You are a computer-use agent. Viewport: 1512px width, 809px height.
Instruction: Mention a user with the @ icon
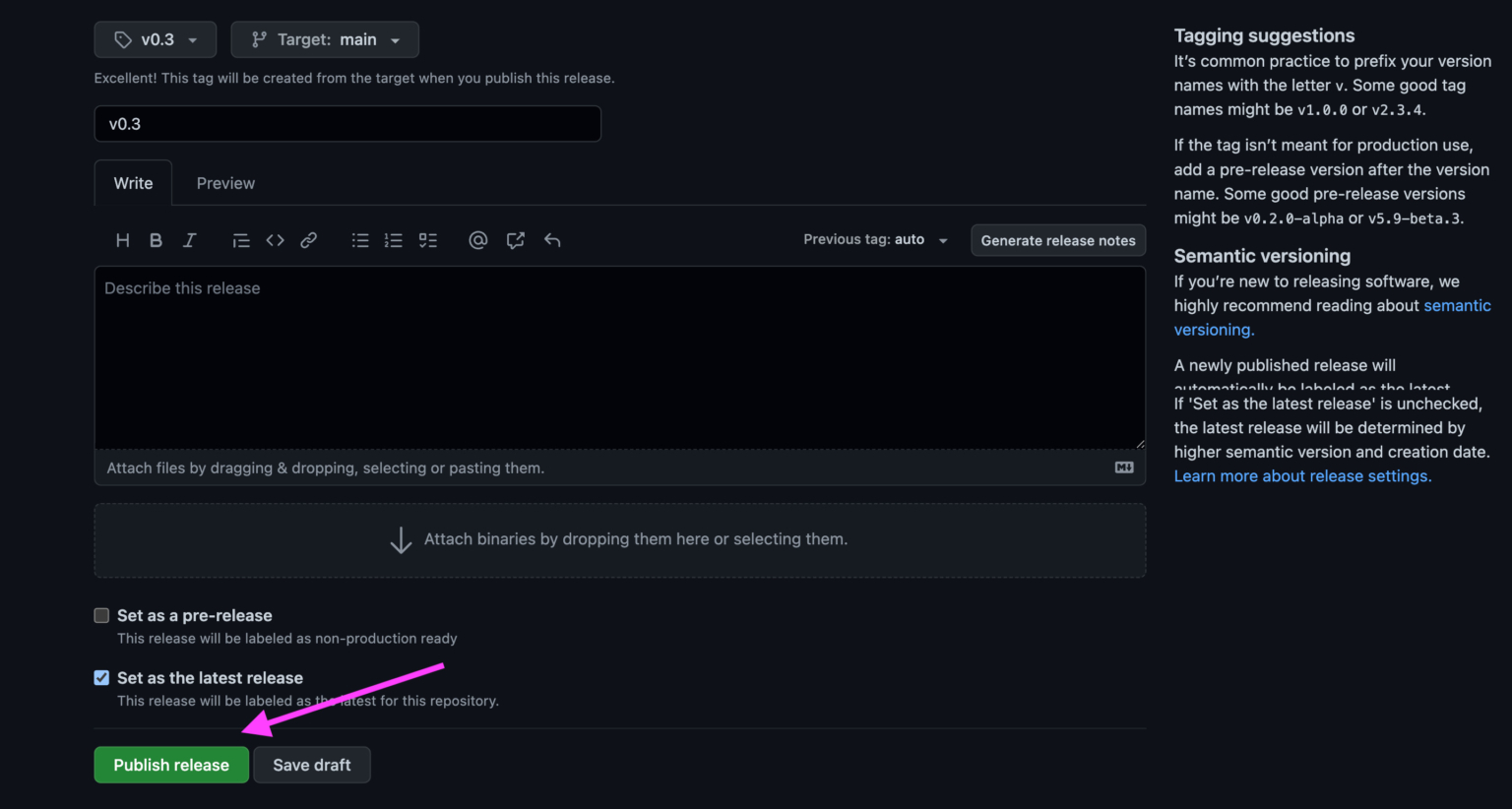point(477,239)
